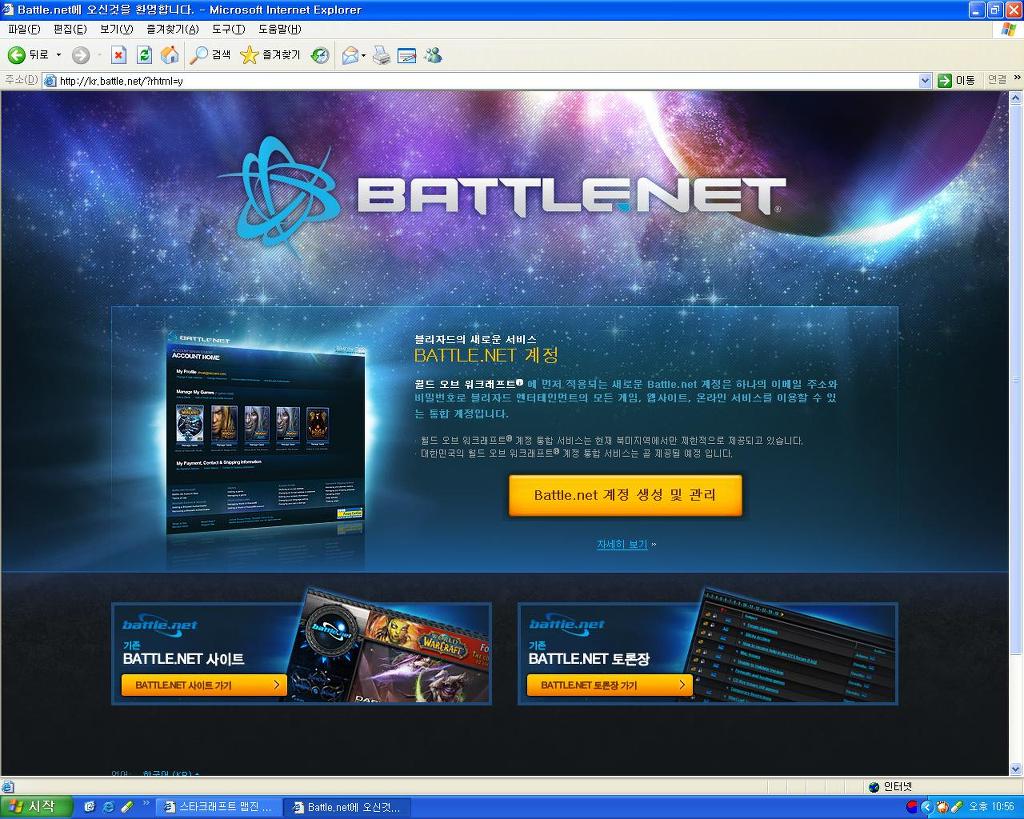Screen dimensions: 1024x819
Task: Open the Mail button dropdown arrow
Action: pos(364,56)
